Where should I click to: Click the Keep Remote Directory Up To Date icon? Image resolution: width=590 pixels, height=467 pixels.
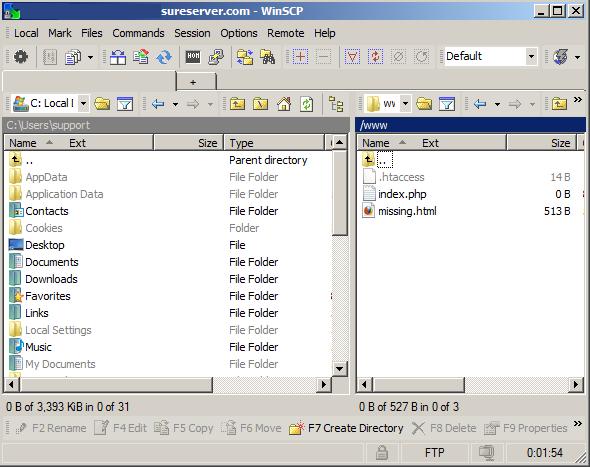[141, 57]
